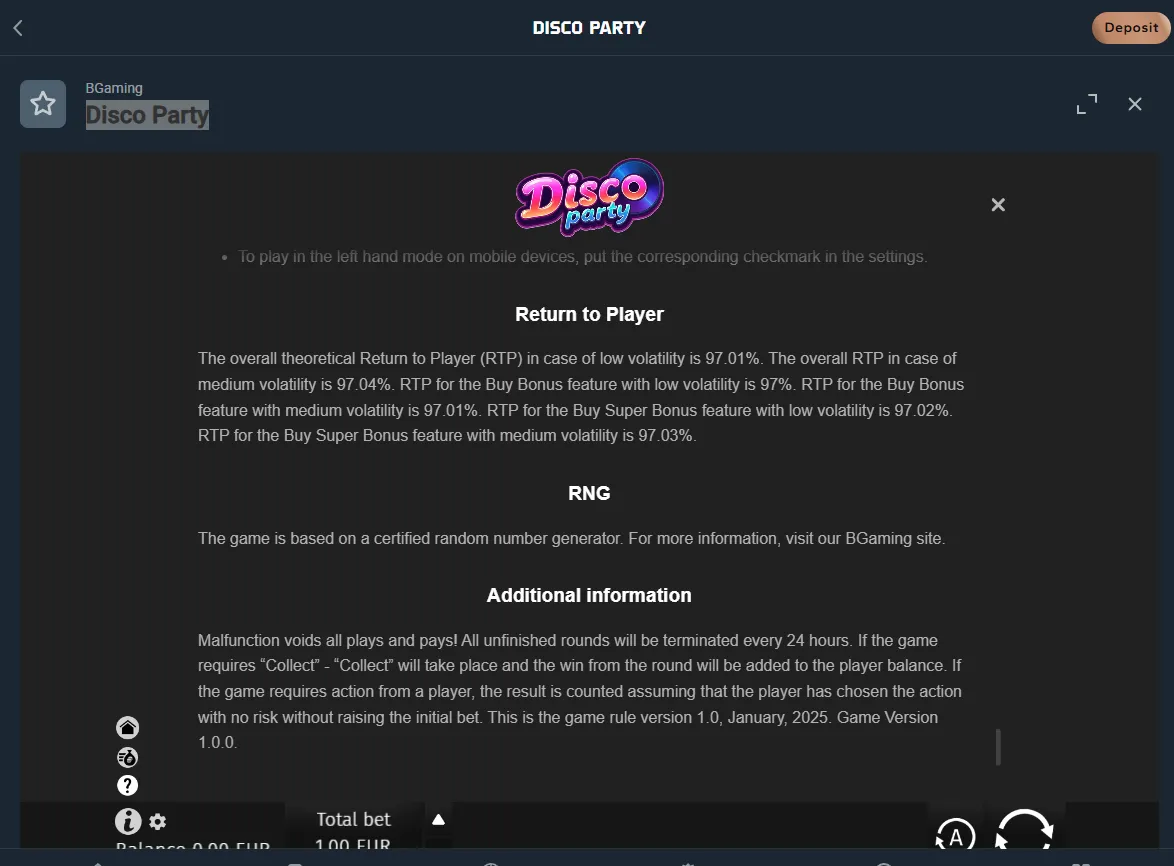Click the 'Return to Player' heading
The height and width of the screenshot is (866, 1174).
point(589,314)
